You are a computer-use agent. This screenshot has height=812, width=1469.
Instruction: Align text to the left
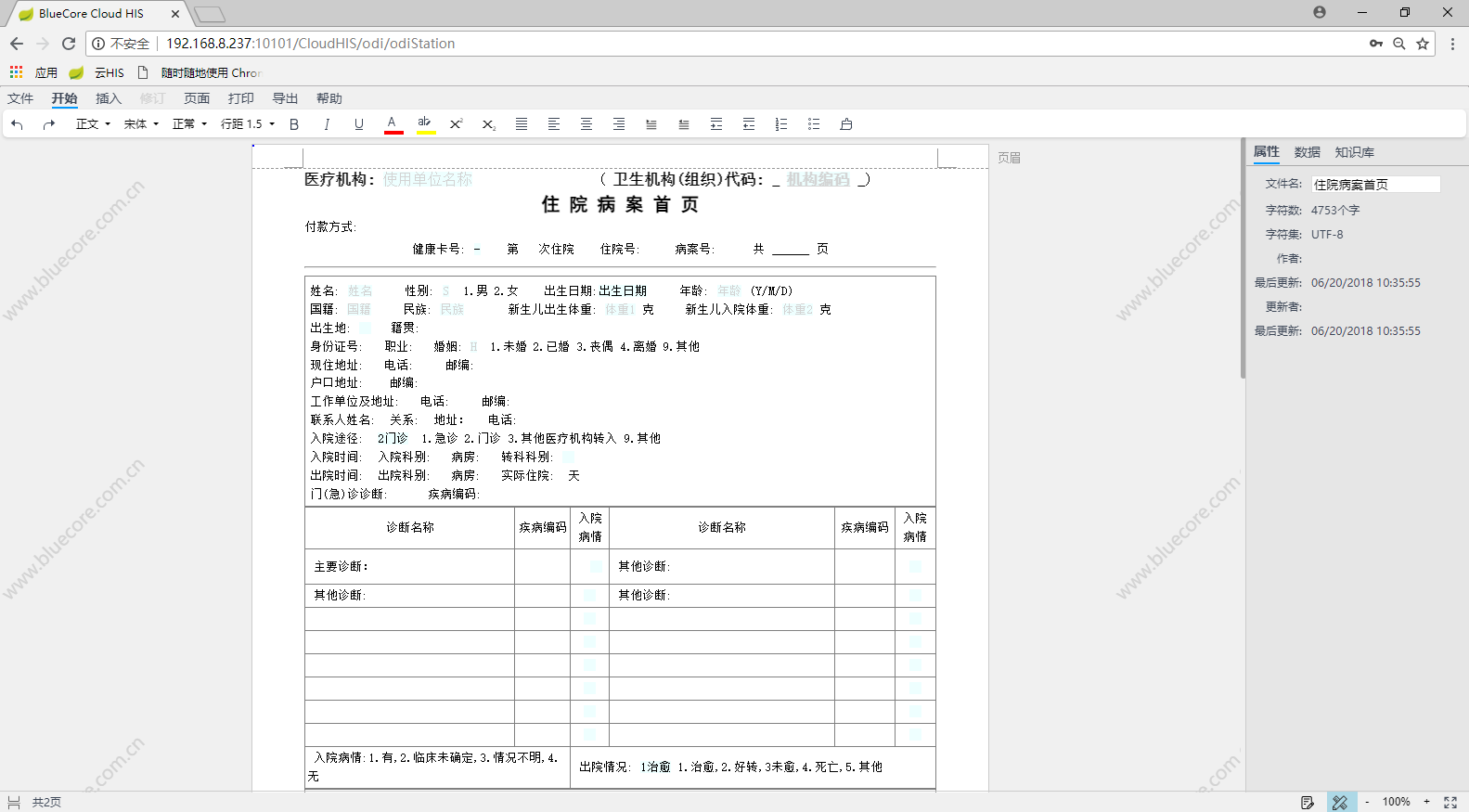(554, 124)
